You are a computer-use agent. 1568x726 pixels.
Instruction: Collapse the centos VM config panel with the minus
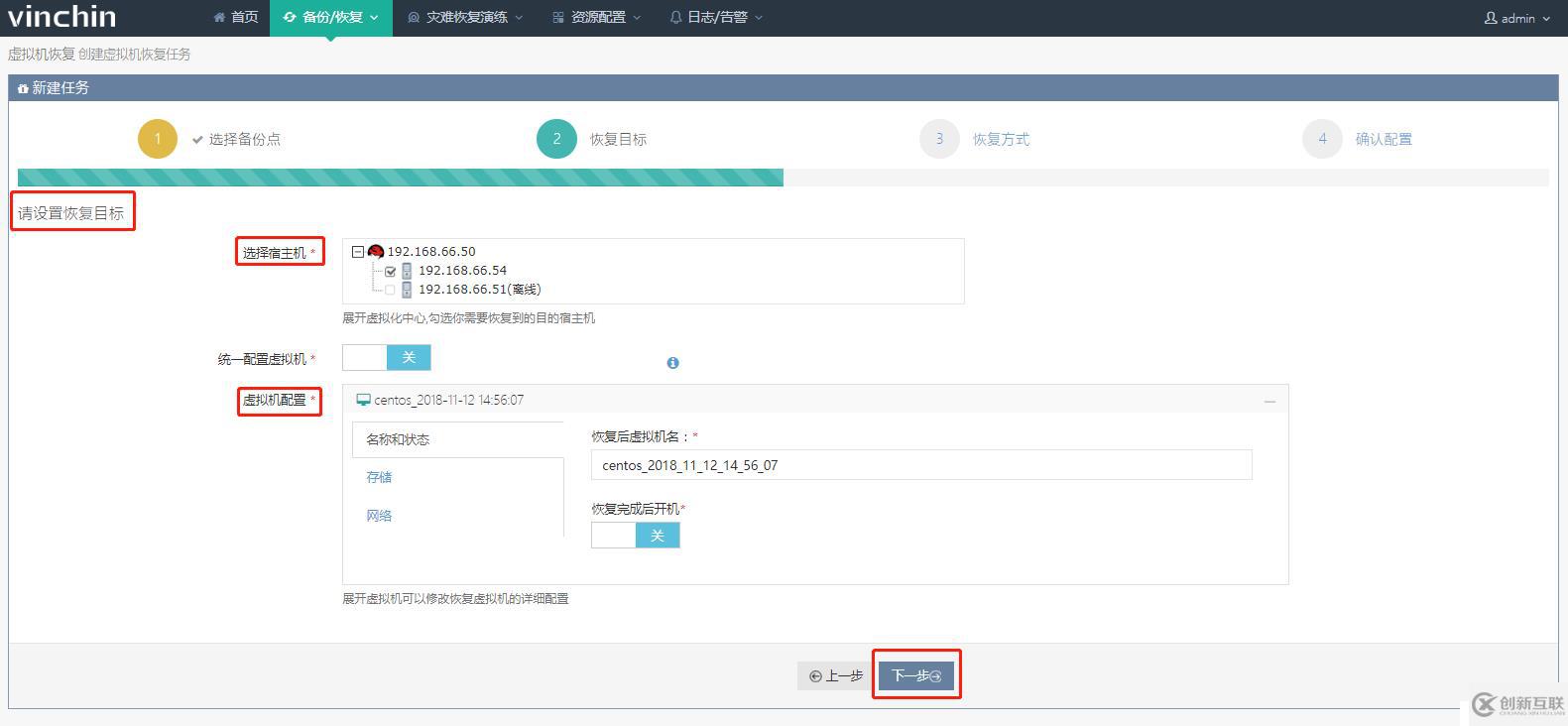[x=1269, y=401]
